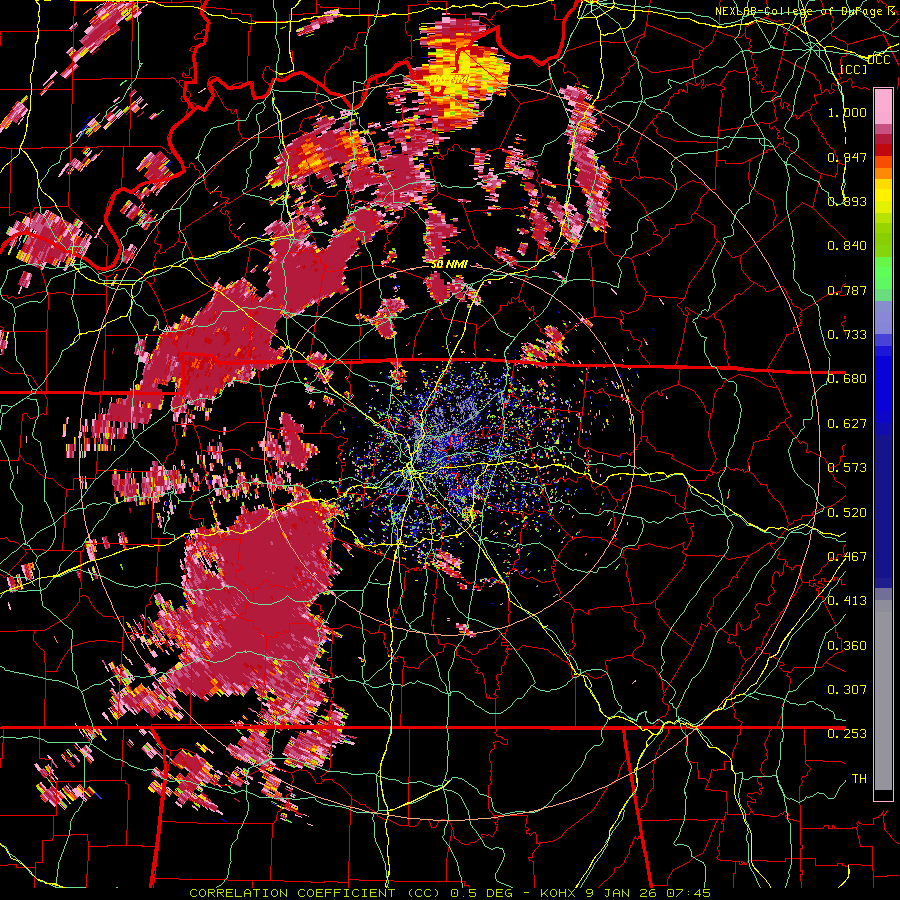Select the bright green segment of color bar
900x900 pixels.
tap(883, 273)
